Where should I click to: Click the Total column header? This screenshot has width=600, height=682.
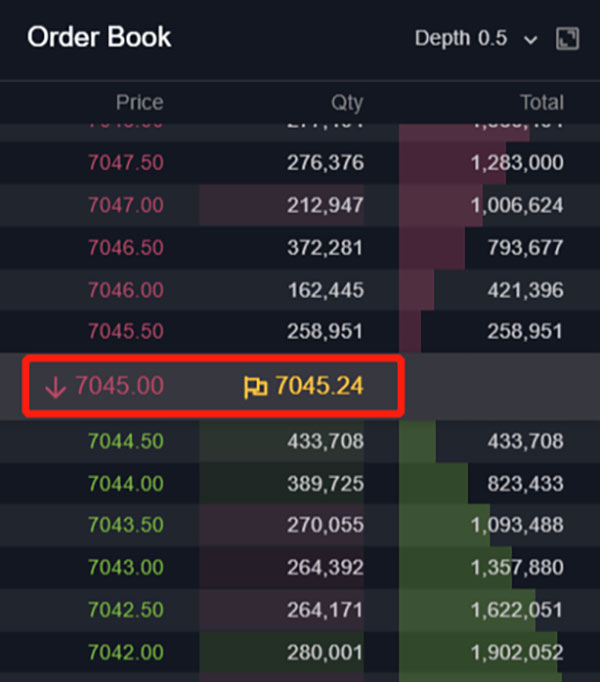pyautogui.click(x=541, y=102)
